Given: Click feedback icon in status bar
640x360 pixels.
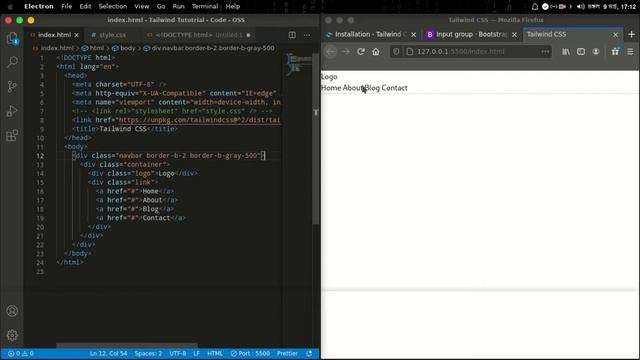Looking at the screenshot, I should [309, 353].
